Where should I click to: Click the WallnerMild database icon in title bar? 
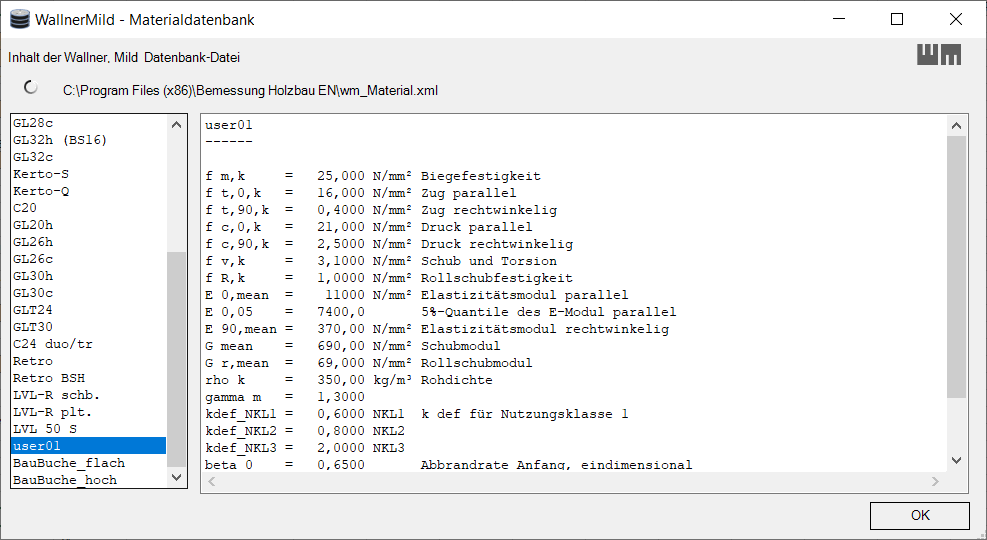20,20
